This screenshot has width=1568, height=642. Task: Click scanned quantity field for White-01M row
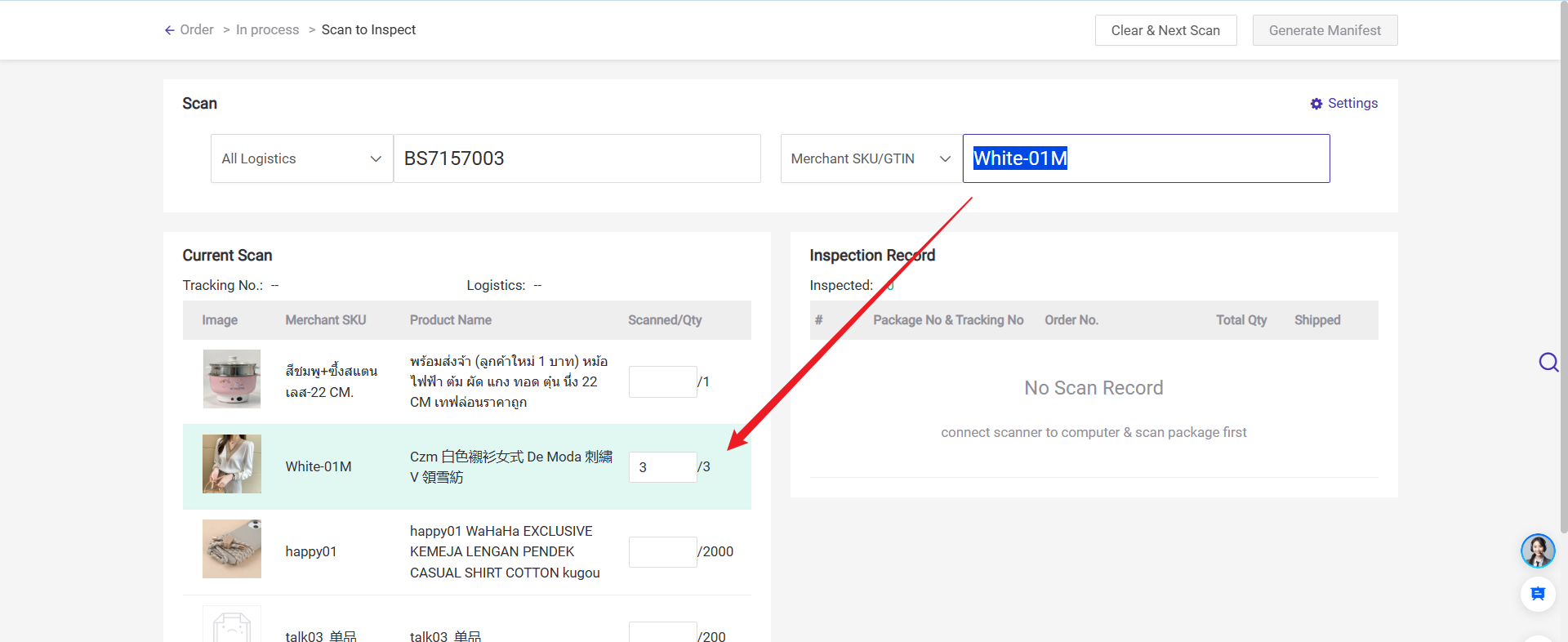pos(662,467)
